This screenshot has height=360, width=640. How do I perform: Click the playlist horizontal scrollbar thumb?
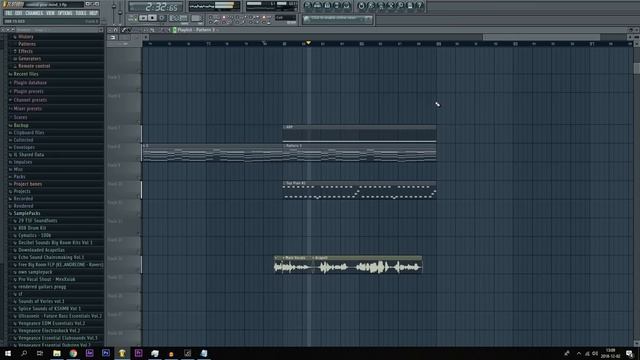pyautogui.click(x=541, y=37)
